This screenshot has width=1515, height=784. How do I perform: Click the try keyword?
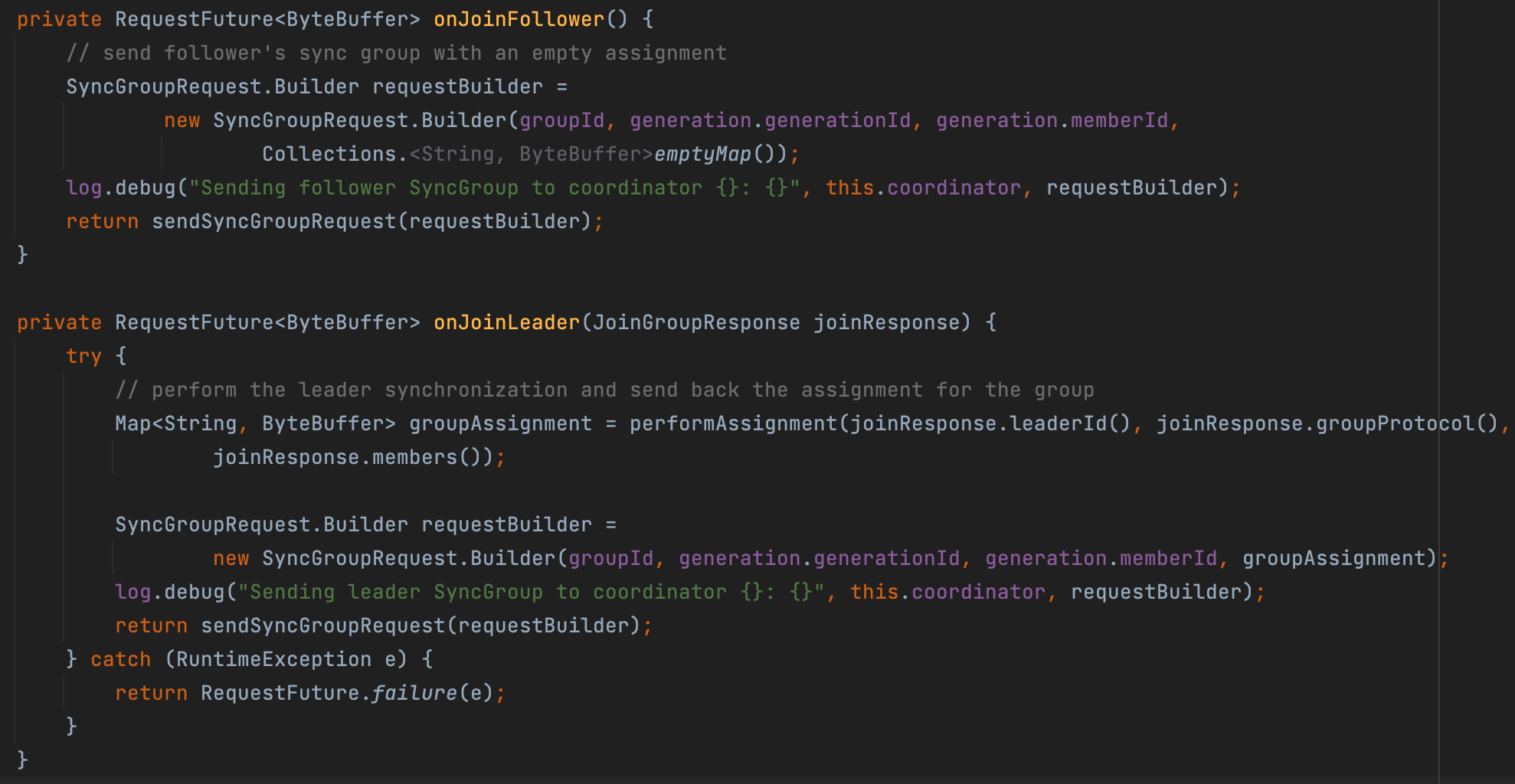(x=83, y=356)
